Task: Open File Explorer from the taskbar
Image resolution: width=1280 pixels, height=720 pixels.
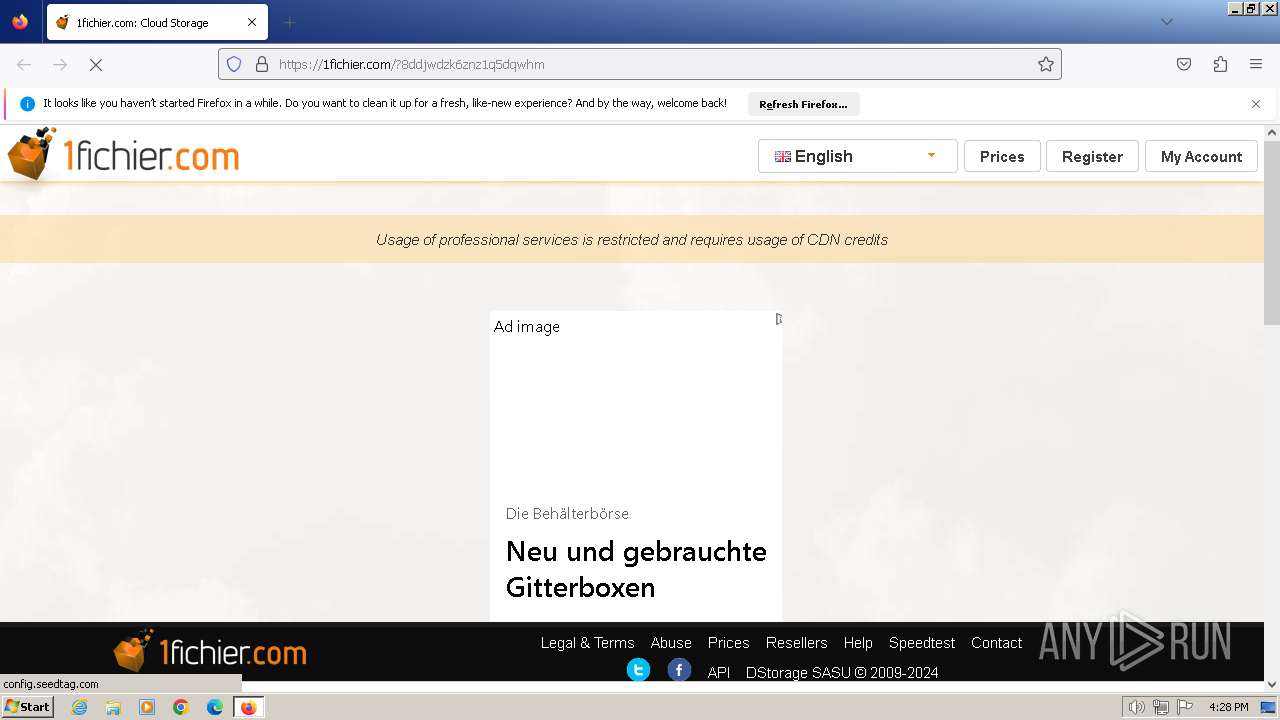Action: tap(113, 707)
